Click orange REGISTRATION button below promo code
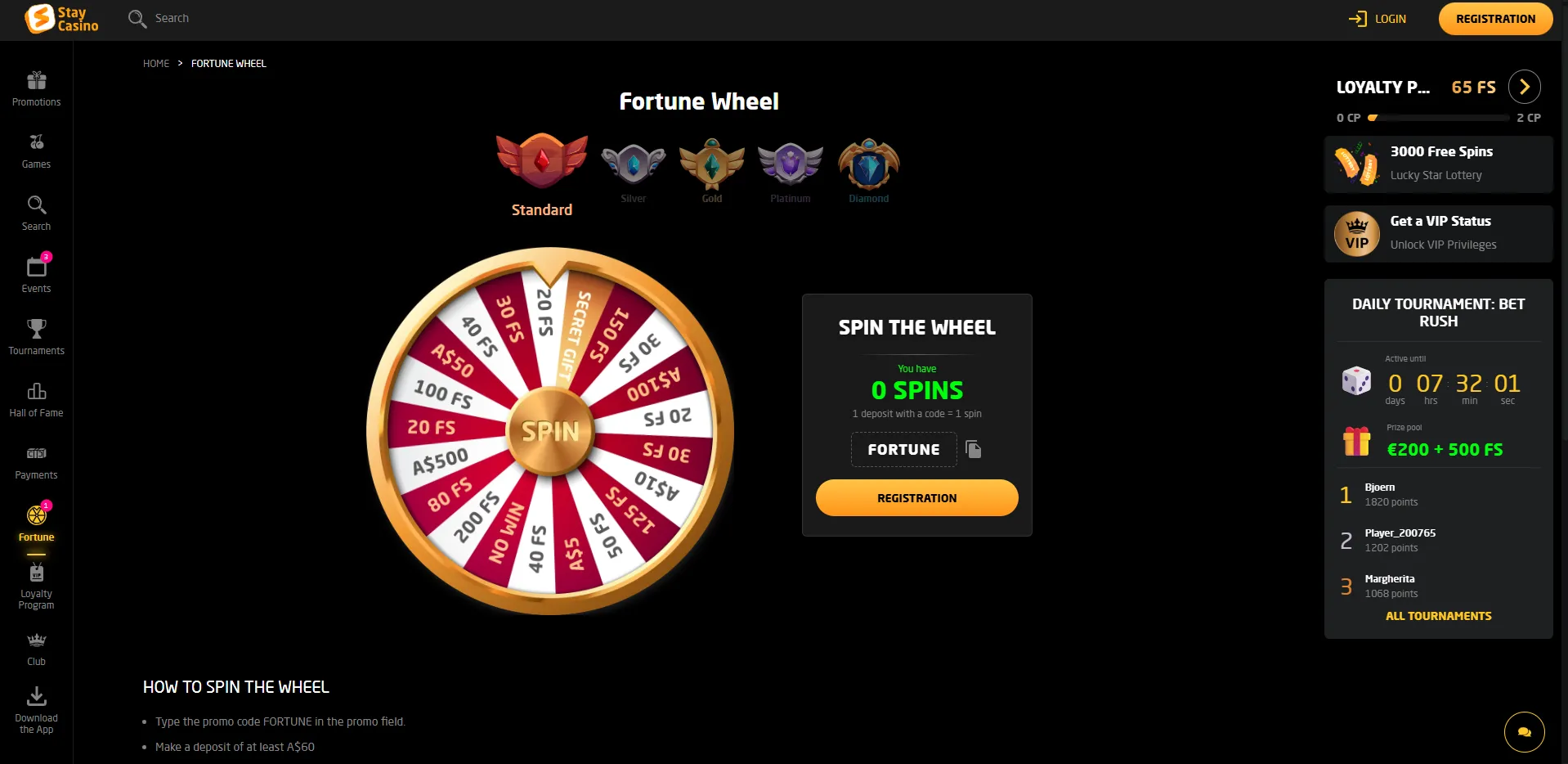Image resolution: width=1568 pixels, height=764 pixels. pos(916,497)
